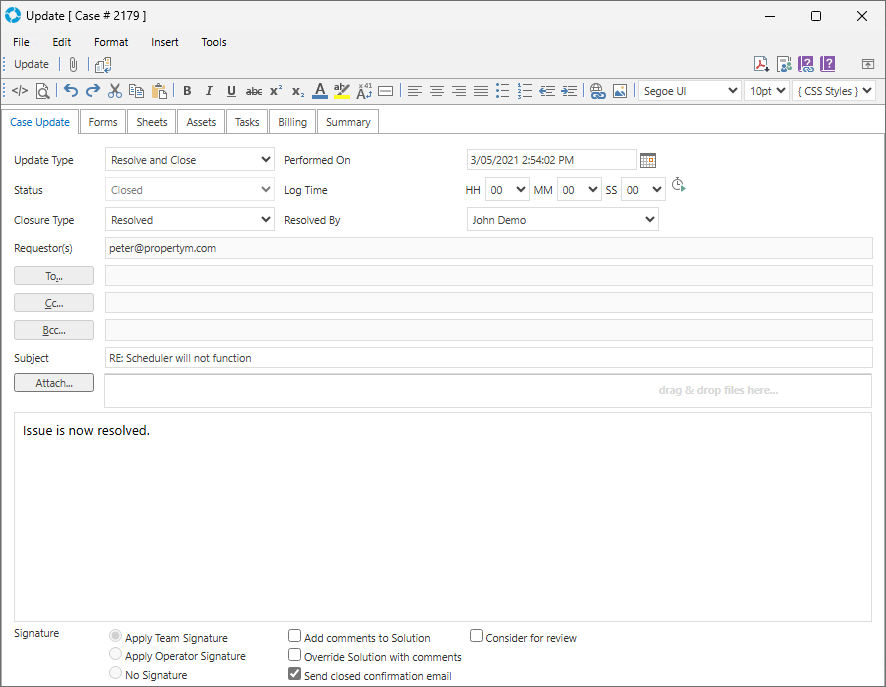Switch to the Billing tab
The width and height of the screenshot is (886, 687).
pyautogui.click(x=293, y=122)
